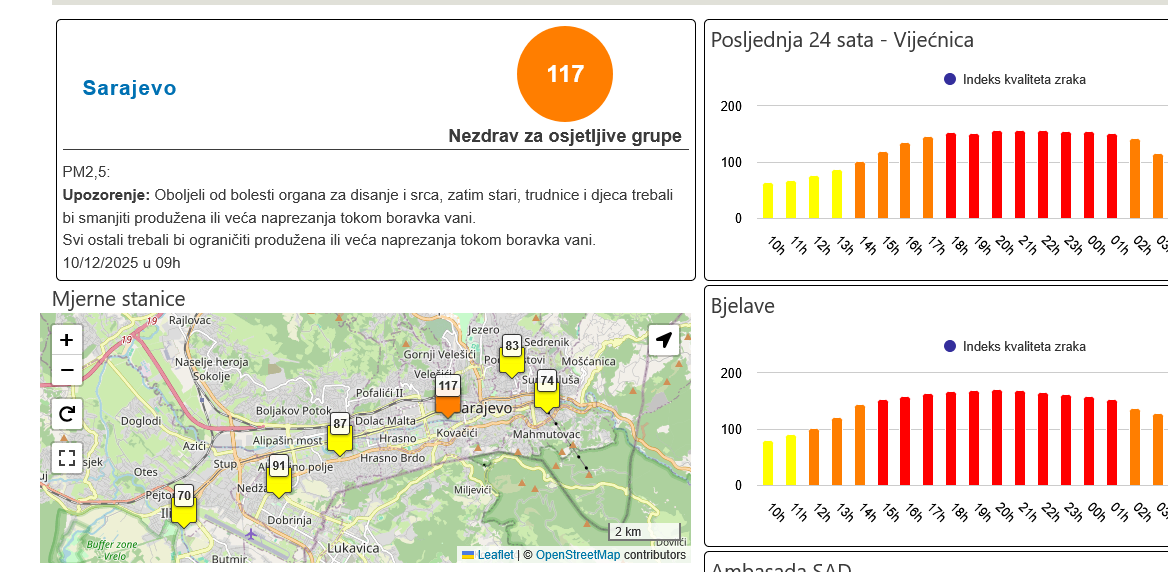Click the station marker showing 70
This screenshot has width=1168, height=572.
[x=184, y=505]
